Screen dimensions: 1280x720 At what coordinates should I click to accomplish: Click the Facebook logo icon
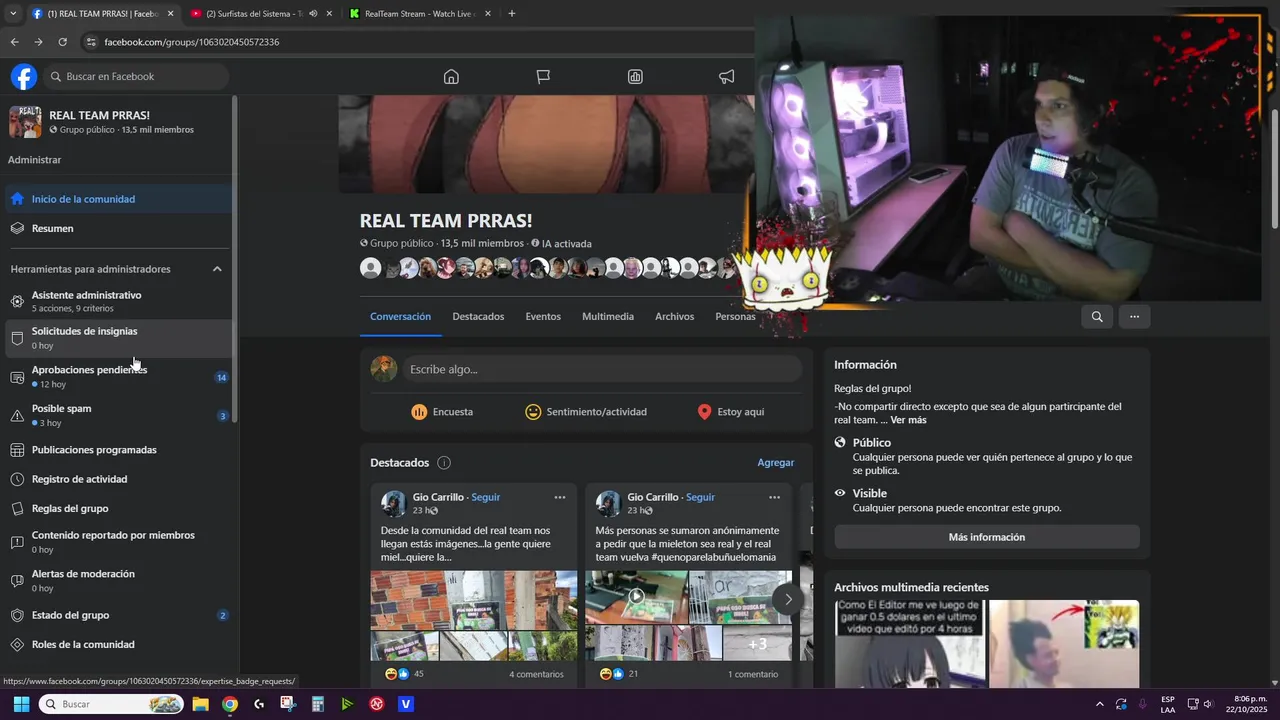[24, 77]
